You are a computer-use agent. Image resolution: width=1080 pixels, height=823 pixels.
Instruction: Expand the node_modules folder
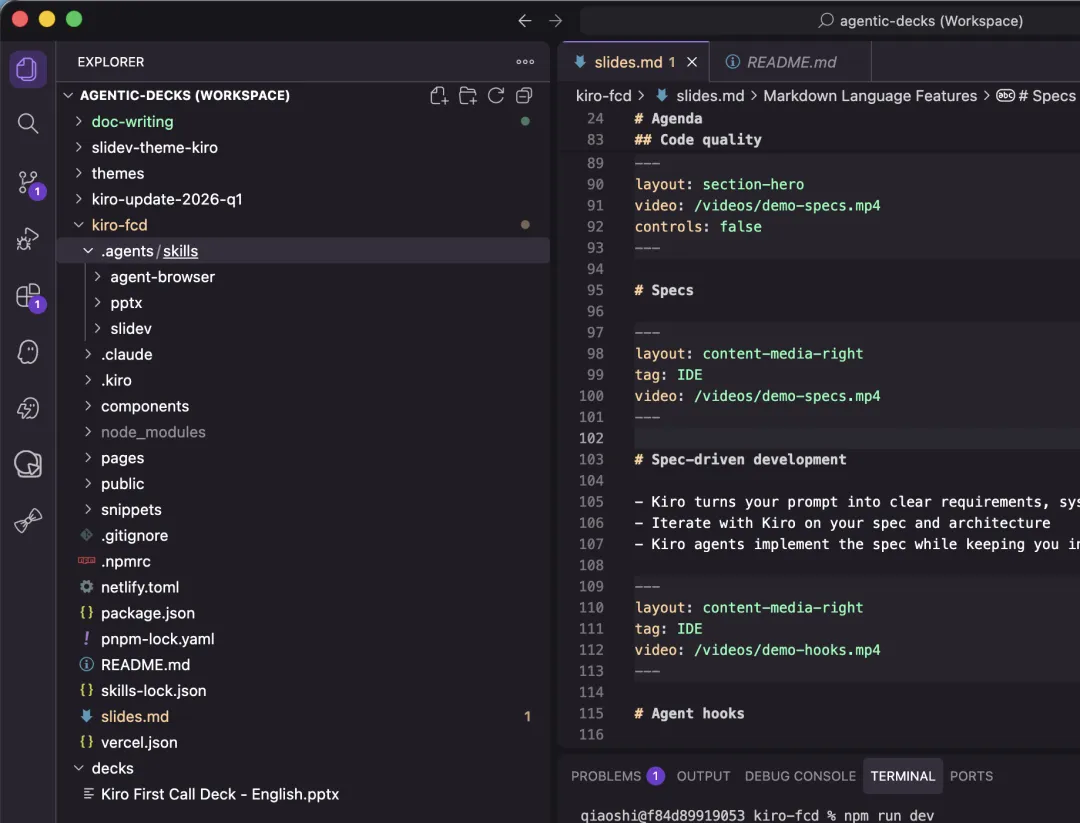click(x=88, y=432)
